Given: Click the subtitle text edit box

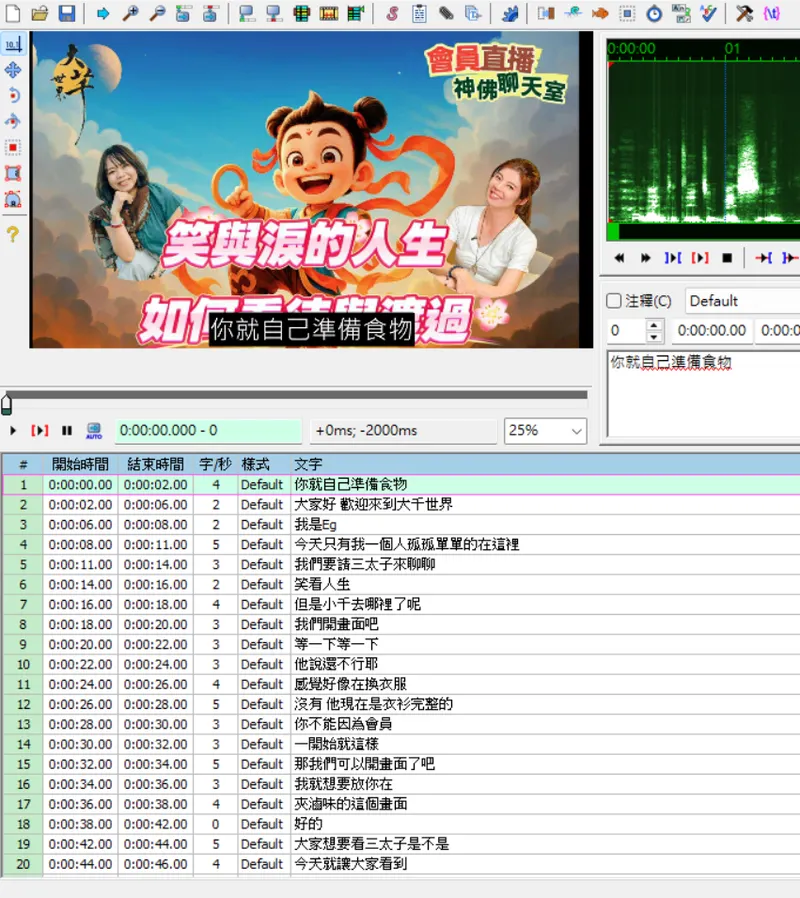Looking at the screenshot, I should (x=704, y=395).
